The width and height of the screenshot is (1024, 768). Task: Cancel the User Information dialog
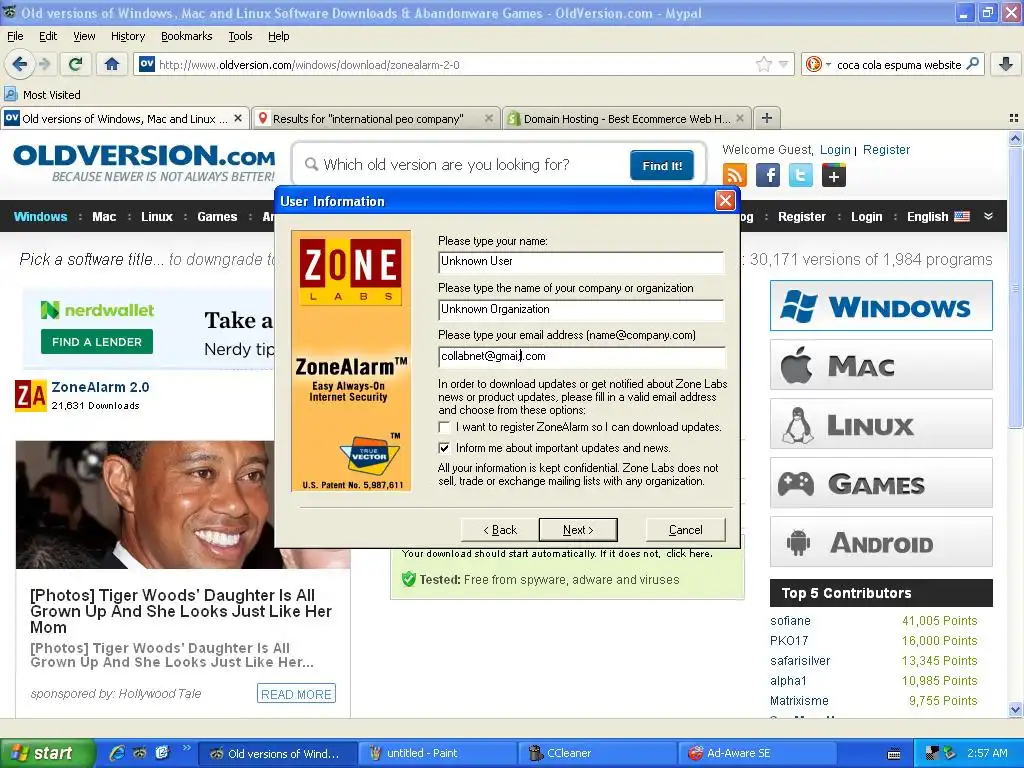(686, 530)
